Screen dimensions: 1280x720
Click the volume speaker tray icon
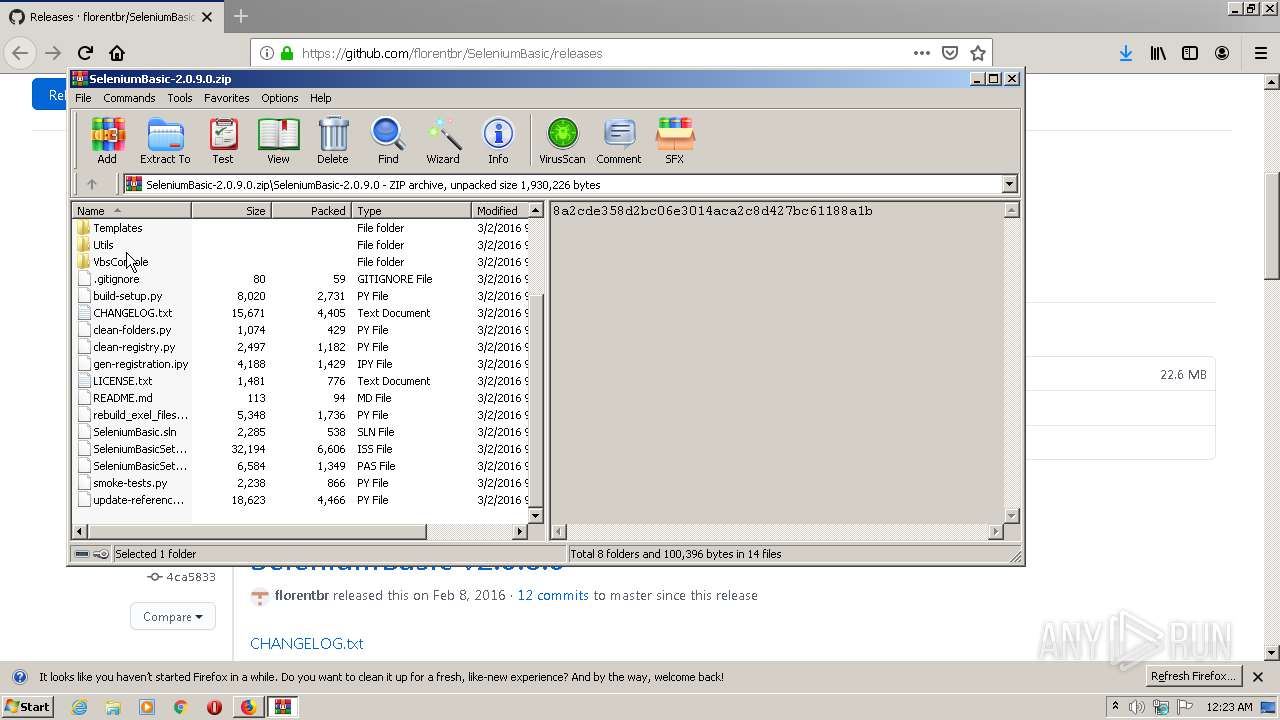coord(1138,707)
